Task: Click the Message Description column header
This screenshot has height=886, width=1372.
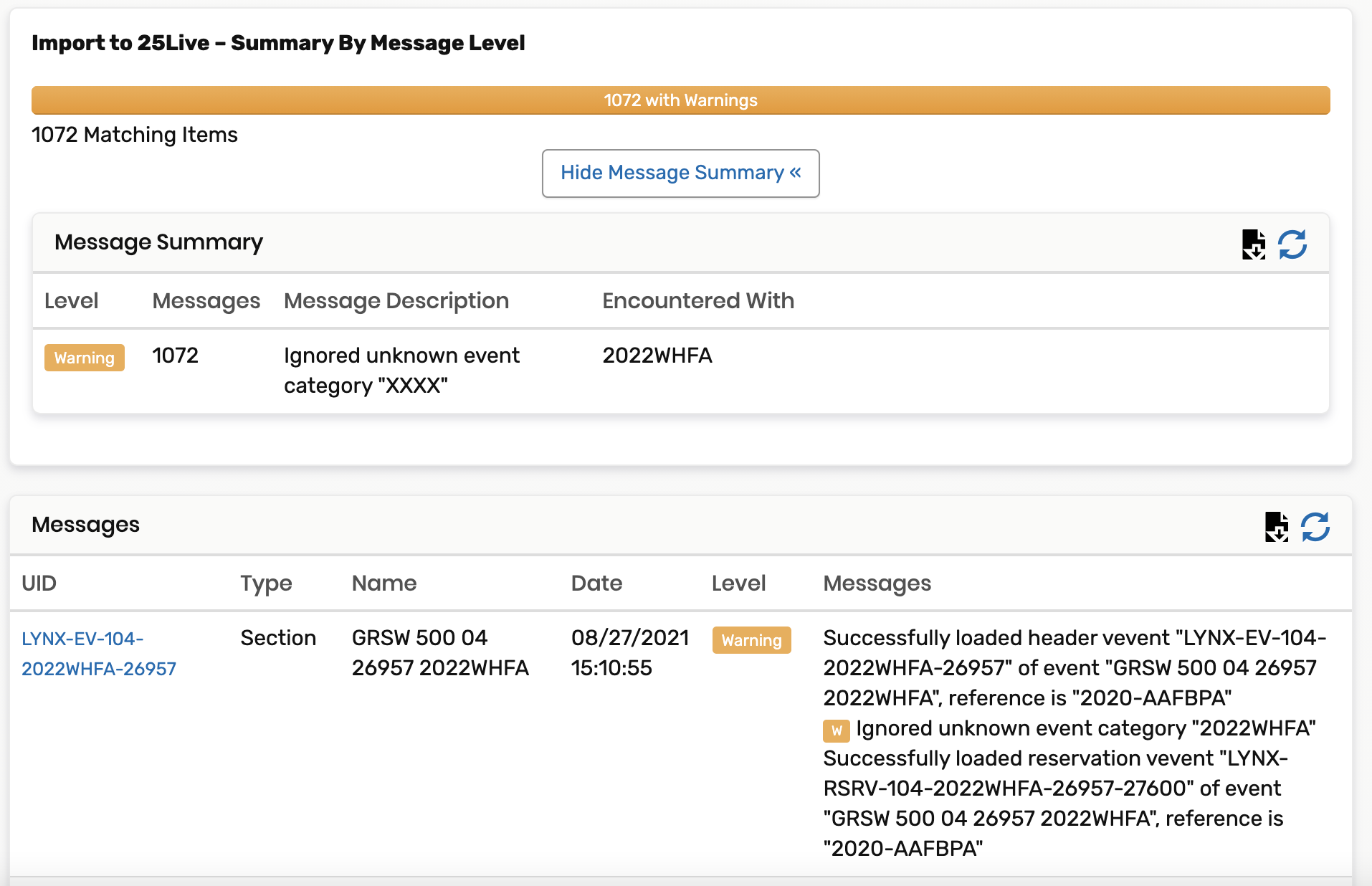Action: tap(396, 301)
